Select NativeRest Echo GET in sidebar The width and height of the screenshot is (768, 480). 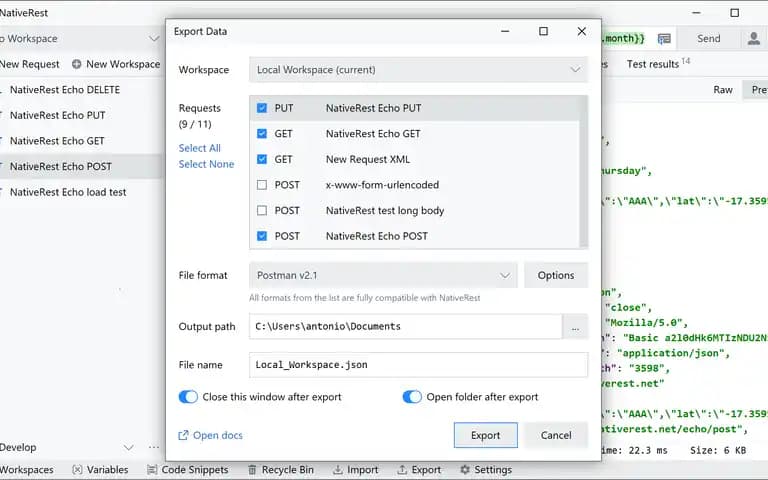[81, 141]
